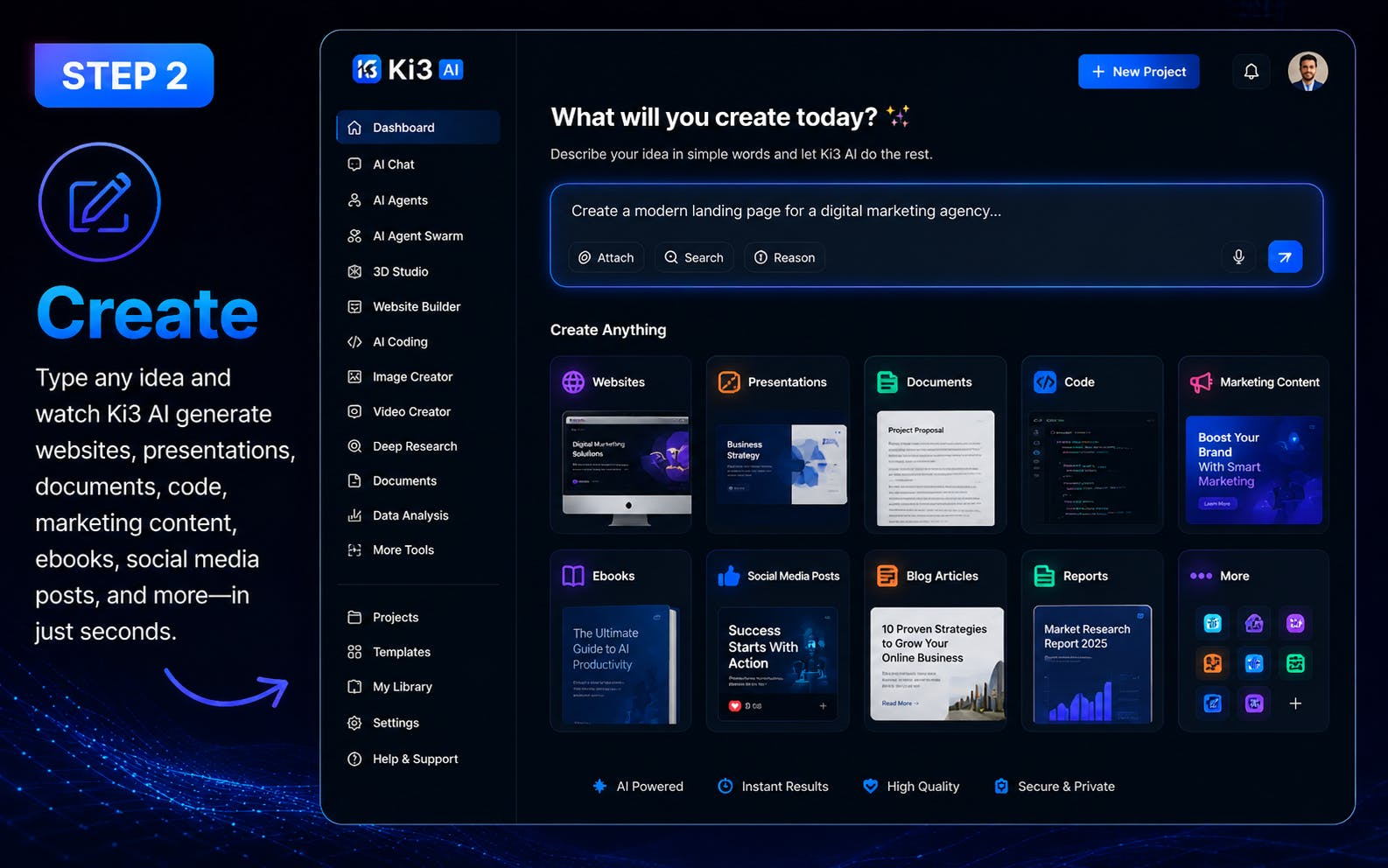Click the Blog Articles orange icon
The image size is (1388, 868).
point(887,576)
